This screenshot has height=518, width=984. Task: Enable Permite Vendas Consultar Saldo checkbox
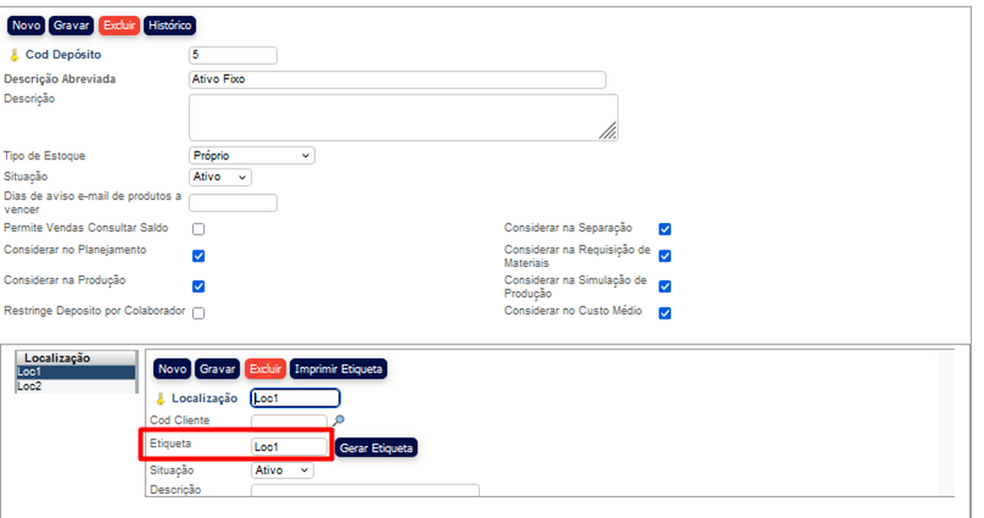(x=198, y=229)
